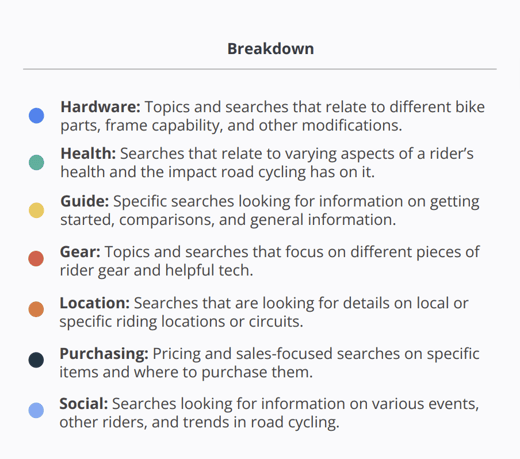
Task: Select the bold Social label
Action: pyautogui.click(x=84, y=404)
